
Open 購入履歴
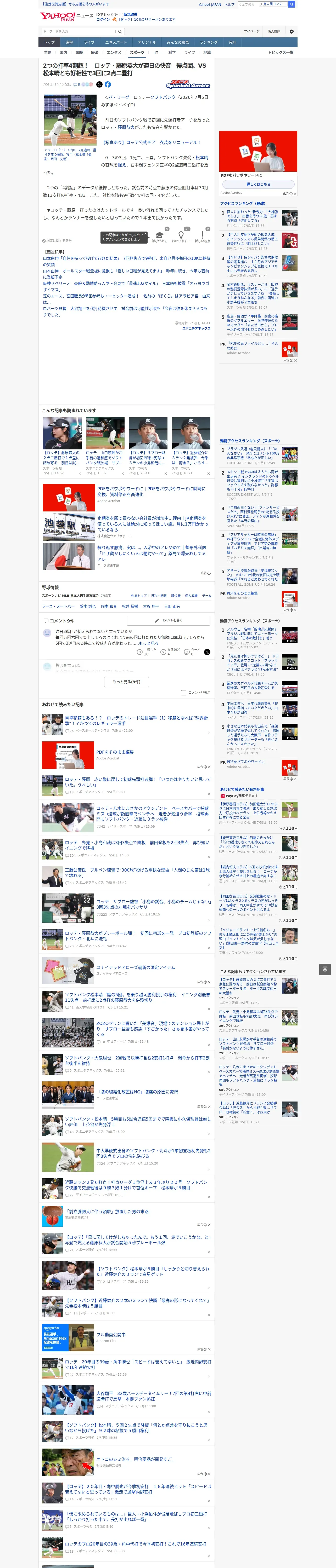pyautogui.click(x=274, y=32)
